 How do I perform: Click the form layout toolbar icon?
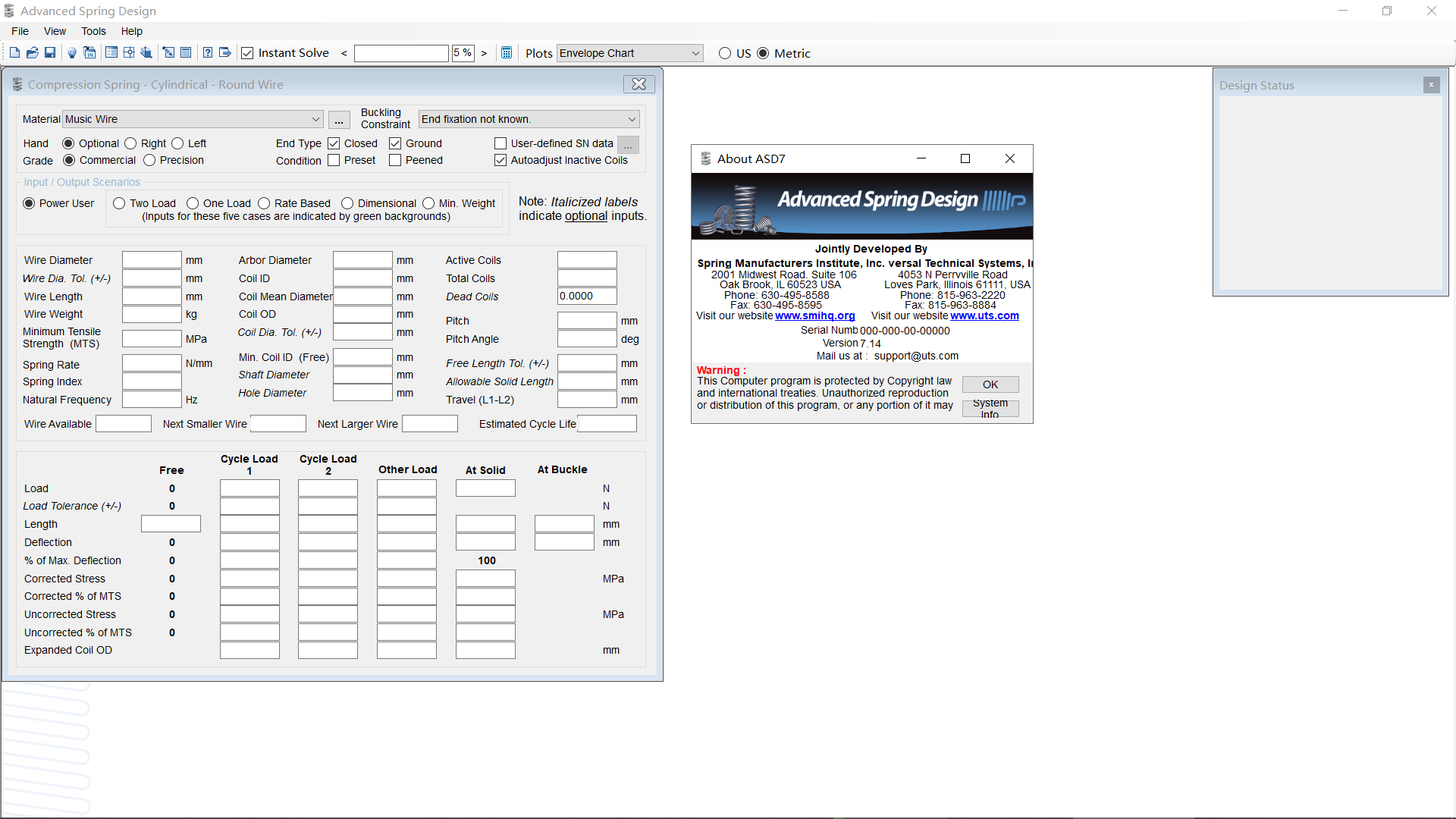click(x=111, y=53)
